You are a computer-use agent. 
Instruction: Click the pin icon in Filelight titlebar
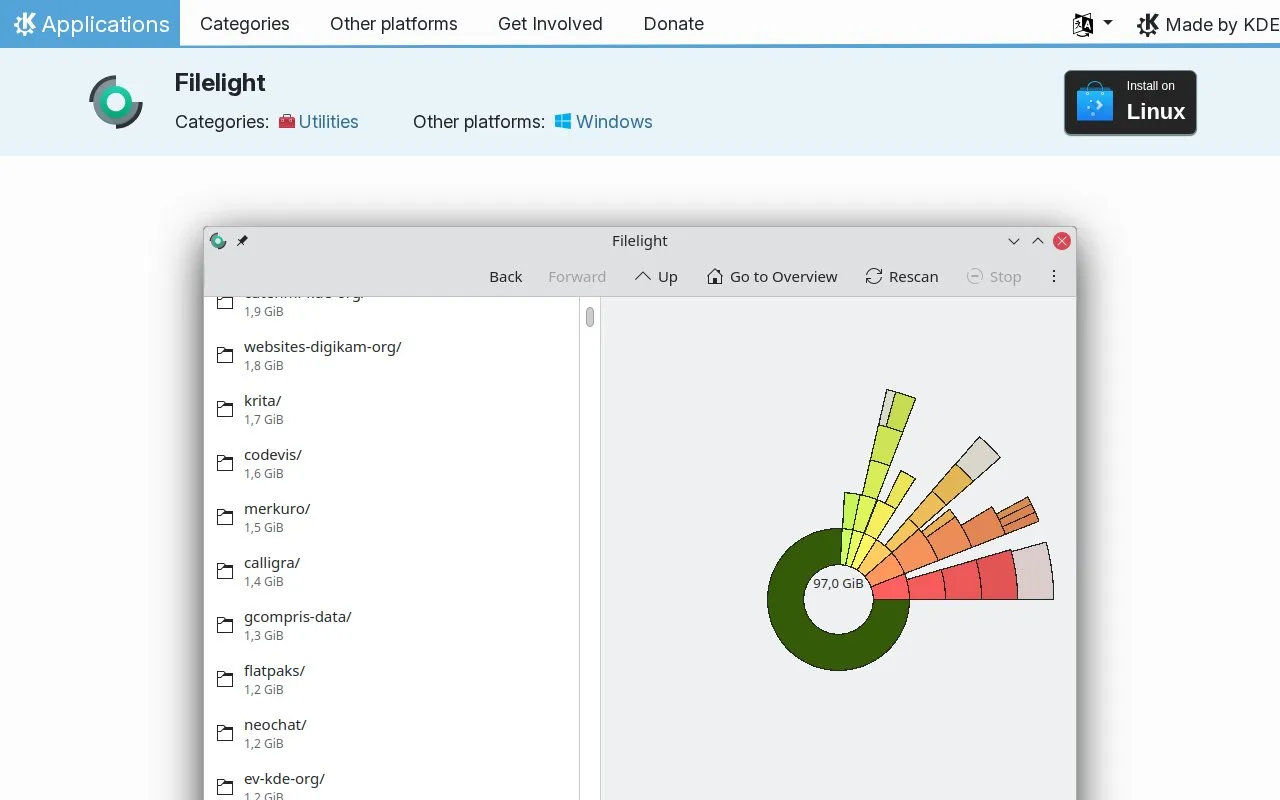[x=242, y=241]
